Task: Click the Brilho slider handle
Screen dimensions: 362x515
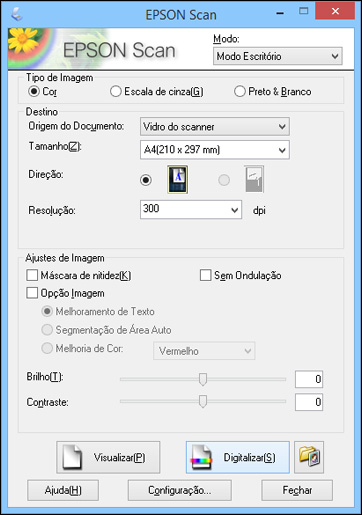Action: [203, 379]
